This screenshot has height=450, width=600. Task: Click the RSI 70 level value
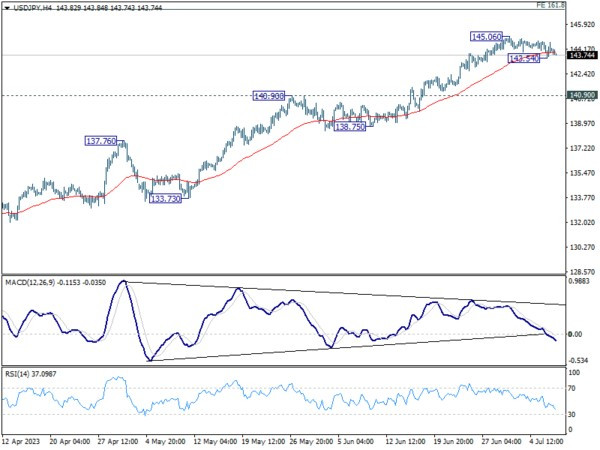pos(572,388)
